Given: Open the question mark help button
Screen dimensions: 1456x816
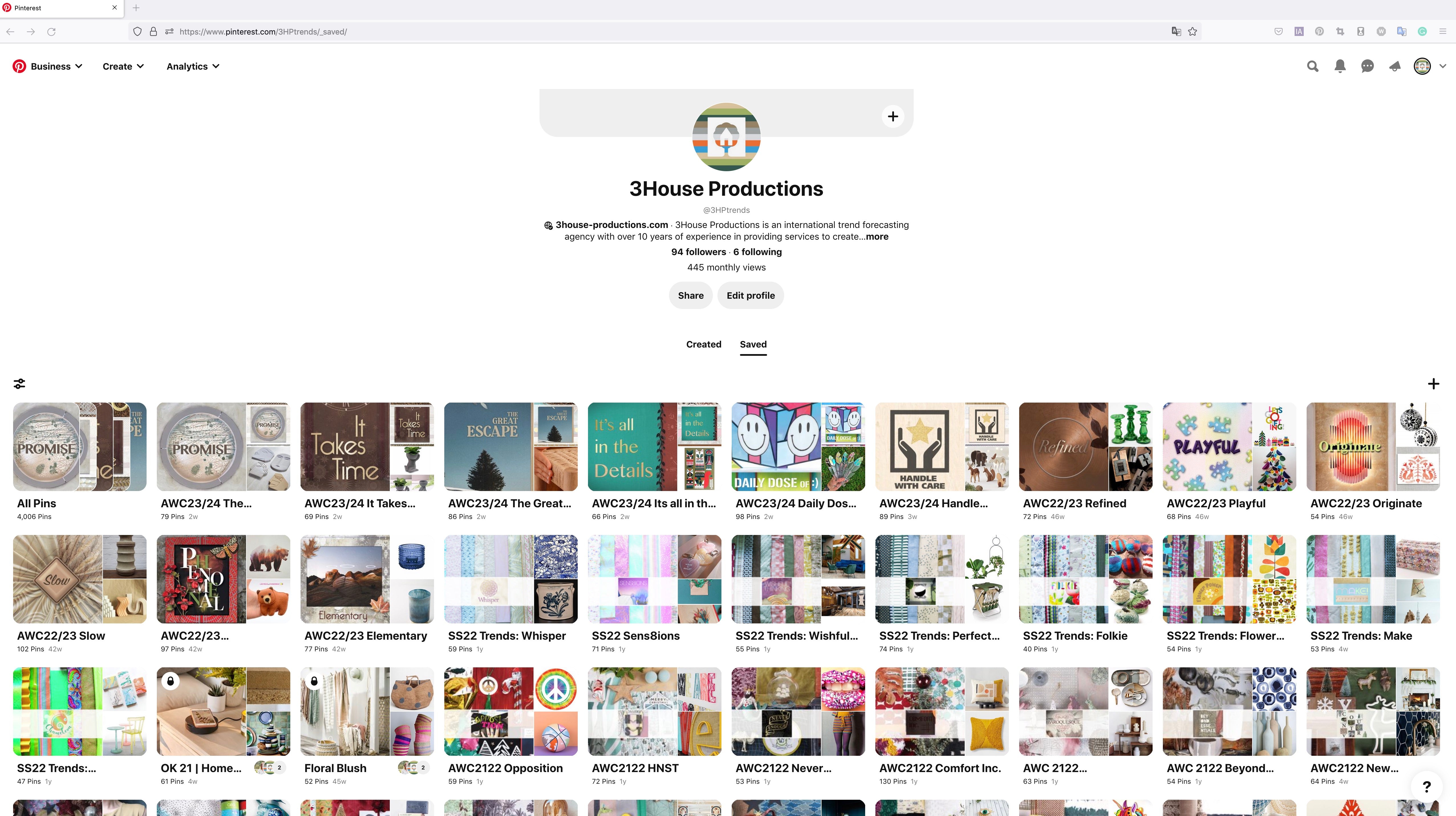Looking at the screenshot, I should (x=1427, y=787).
